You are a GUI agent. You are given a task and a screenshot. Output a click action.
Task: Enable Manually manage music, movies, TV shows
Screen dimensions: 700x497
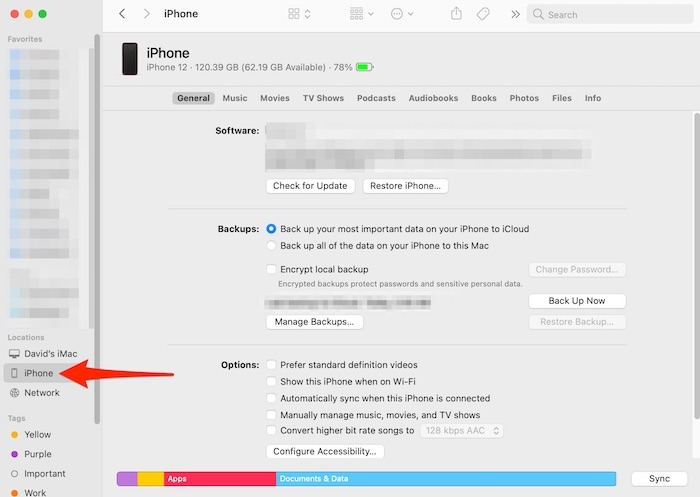click(x=271, y=415)
